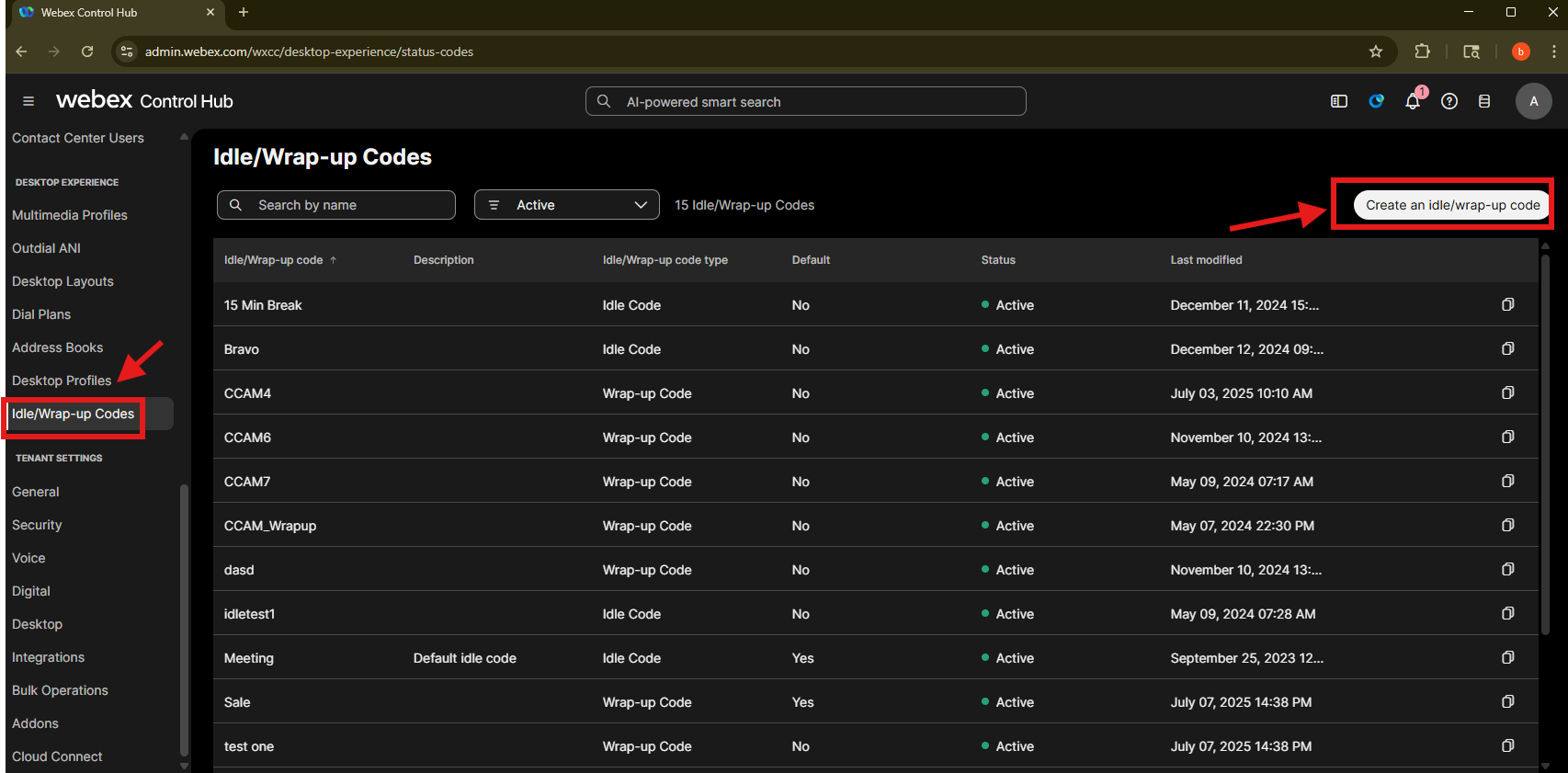Copy the Sale code row
Screen dimensions: 1568x773
1508,701
